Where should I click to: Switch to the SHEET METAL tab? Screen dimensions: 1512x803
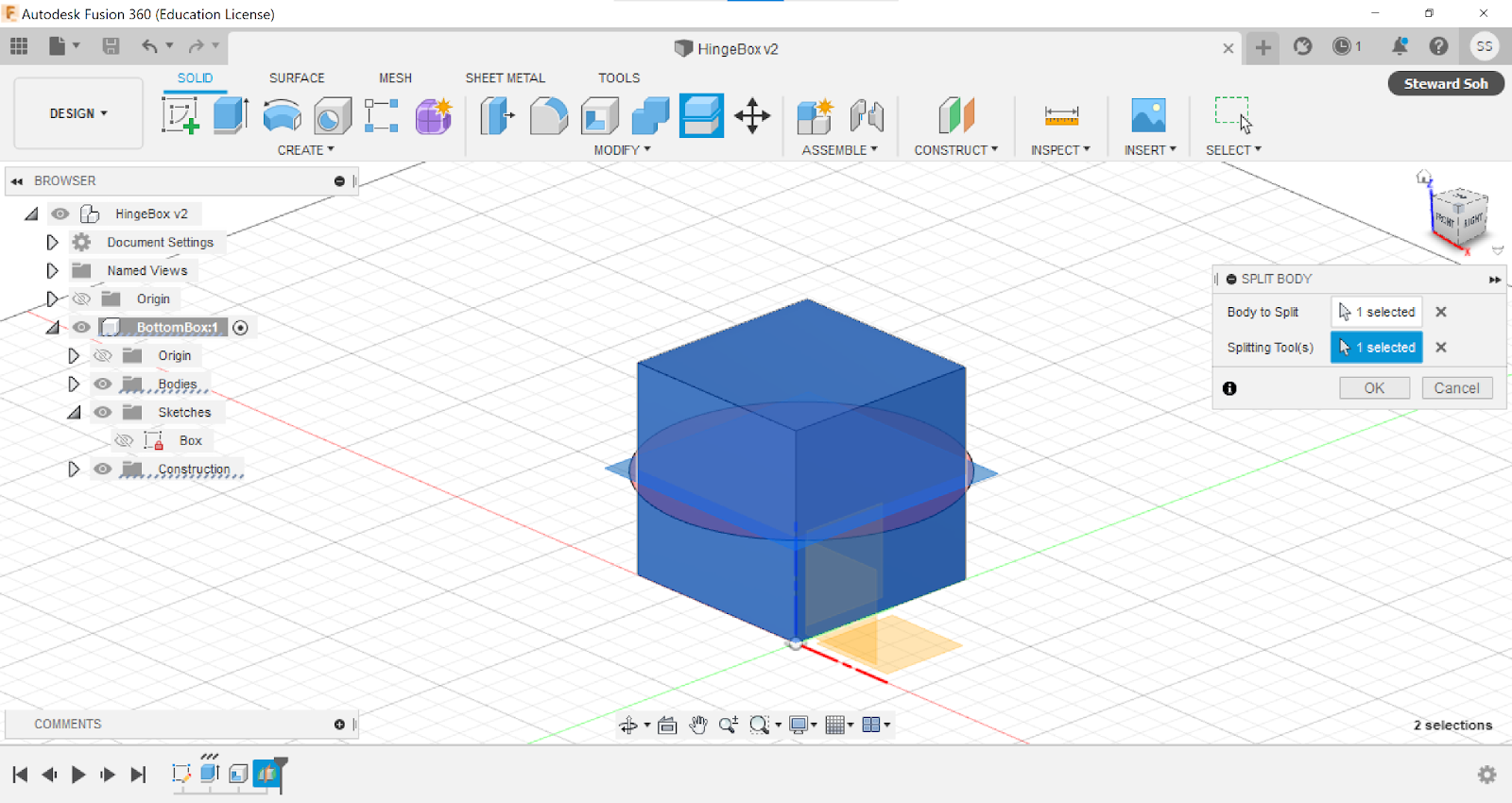point(505,78)
